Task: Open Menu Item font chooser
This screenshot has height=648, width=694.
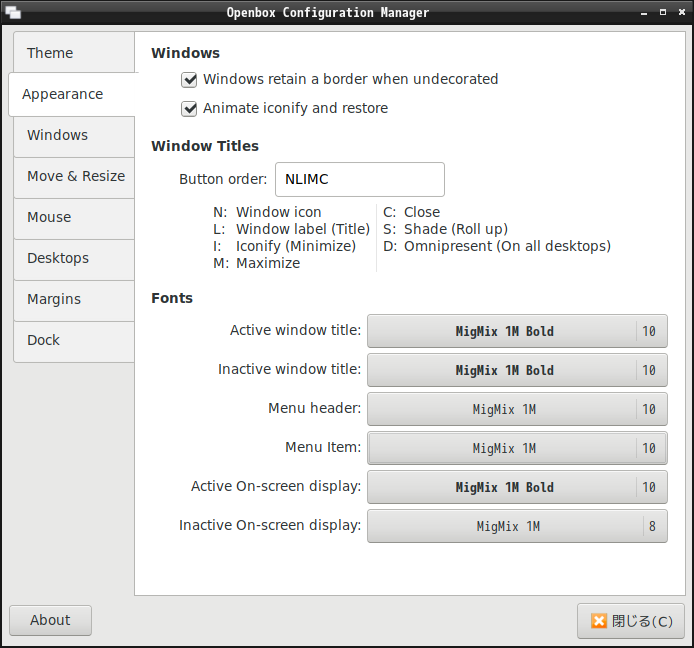Action: pos(517,448)
